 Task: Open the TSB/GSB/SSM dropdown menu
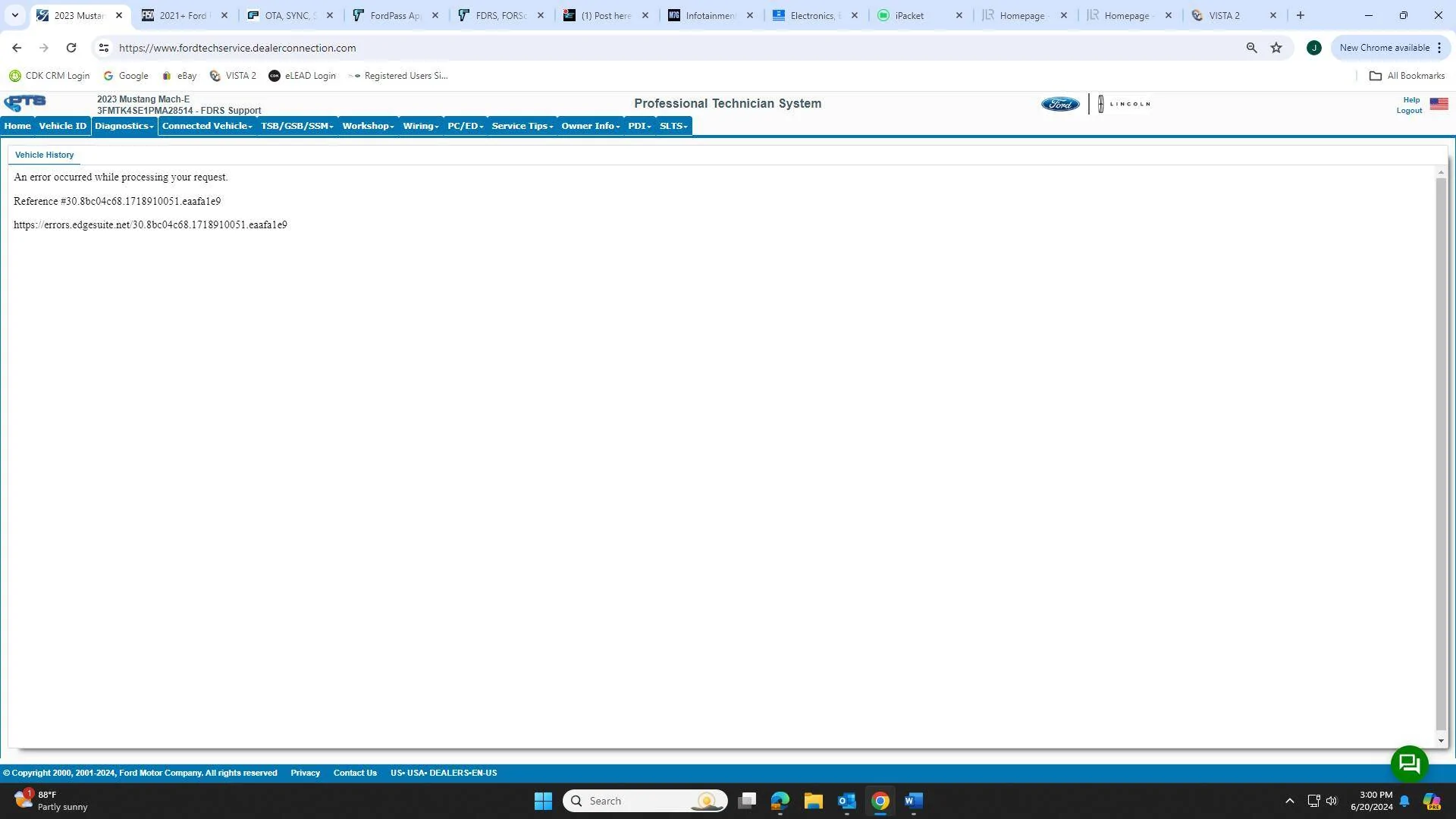click(x=297, y=126)
